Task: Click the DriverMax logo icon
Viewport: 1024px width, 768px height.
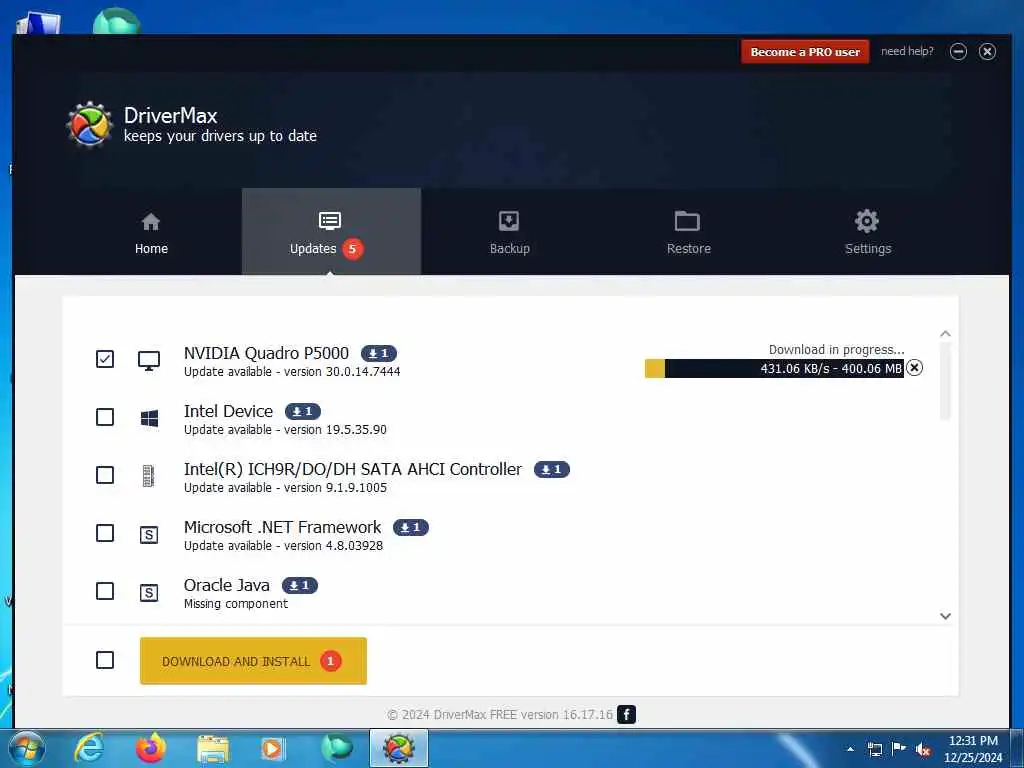Action: [89, 124]
